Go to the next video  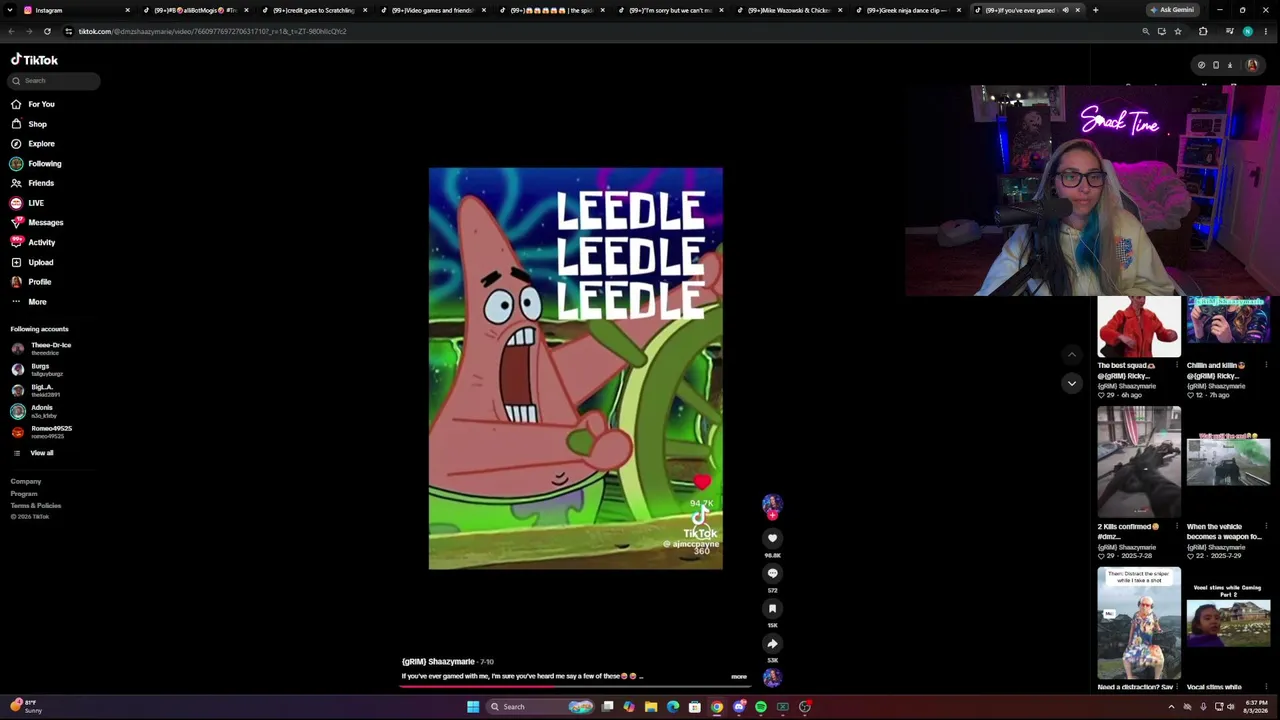point(1071,383)
